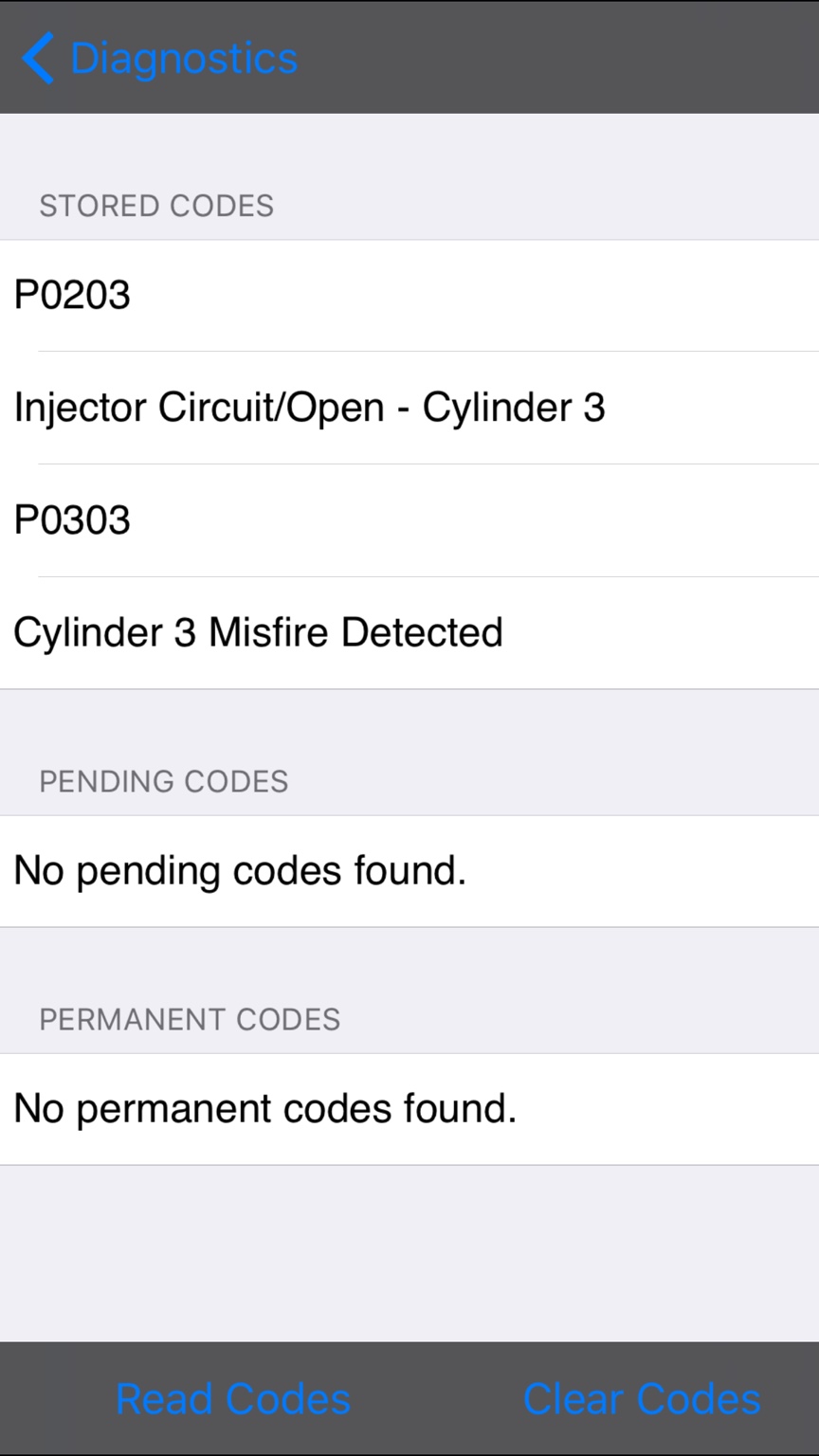Screen dimensions: 819x1456
Task: Tap the Permanent Codes section header
Action: (190, 1019)
